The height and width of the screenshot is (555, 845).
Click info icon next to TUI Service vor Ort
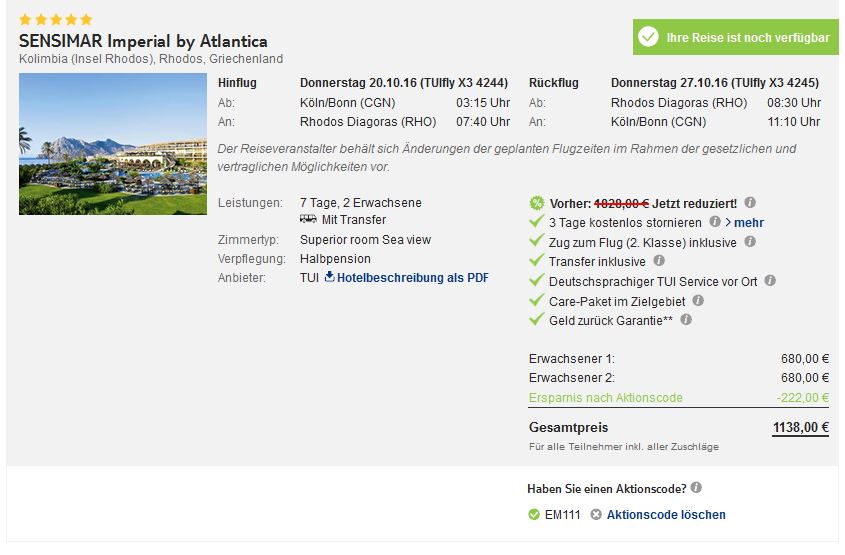click(x=770, y=281)
